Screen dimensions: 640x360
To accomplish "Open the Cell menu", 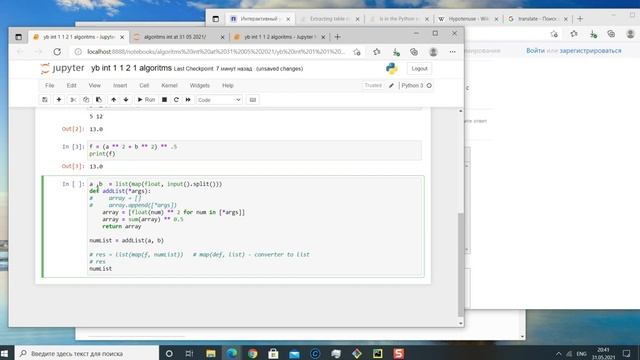I will (x=144, y=85).
